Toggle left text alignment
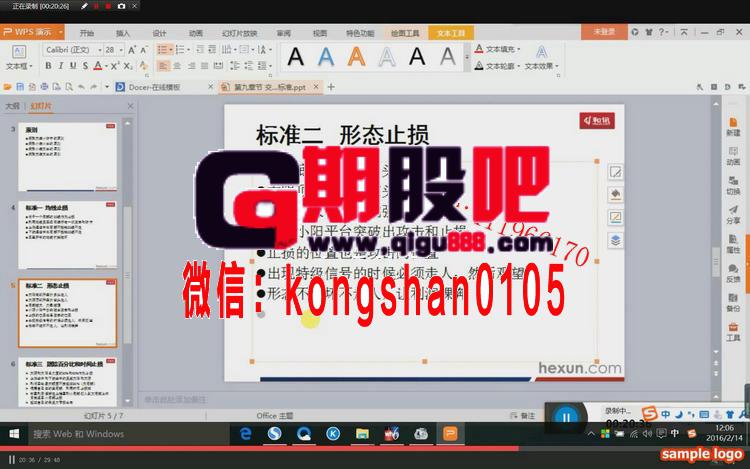This screenshot has width=750, height=469. click(163, 65)
